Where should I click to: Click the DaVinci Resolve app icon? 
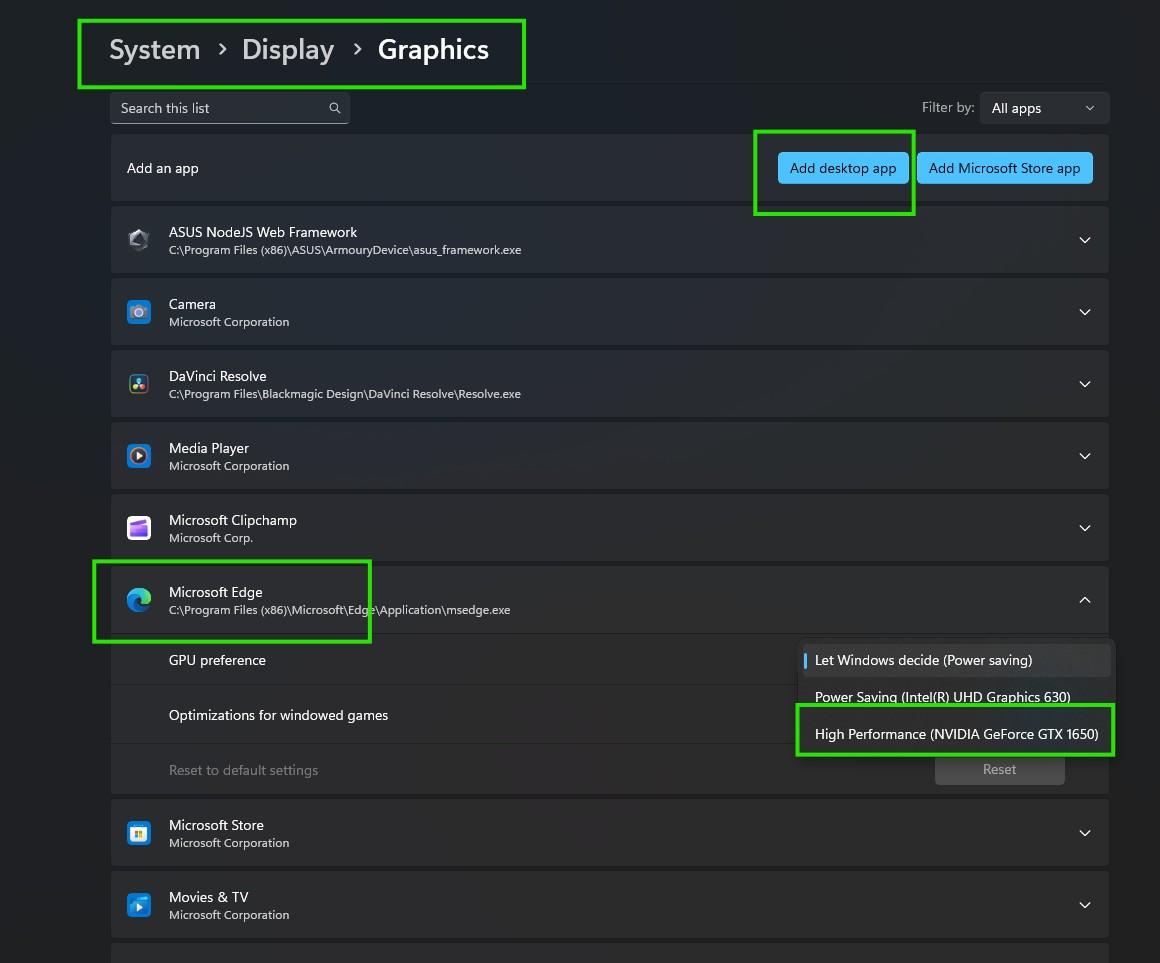click(139, 384)
